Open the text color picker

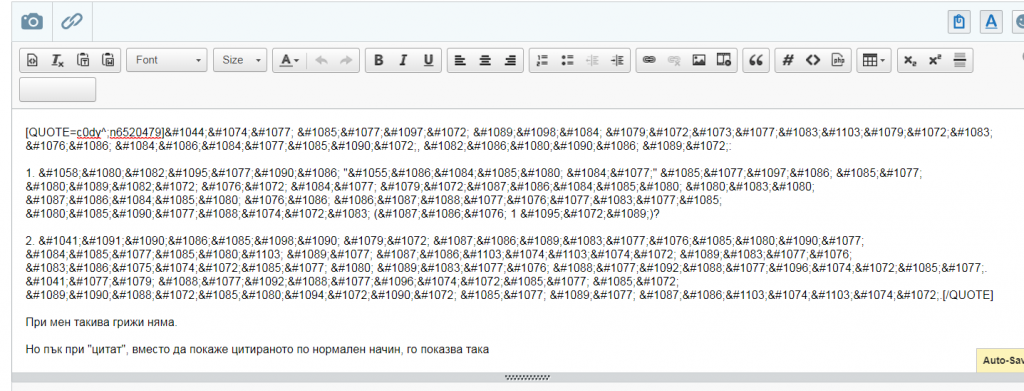click(289, 60)
